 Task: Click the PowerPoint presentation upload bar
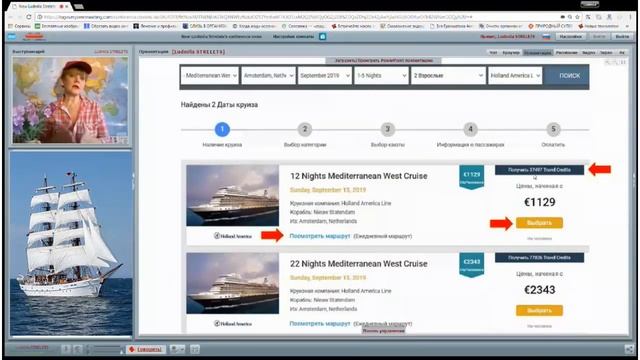[383, 60]
